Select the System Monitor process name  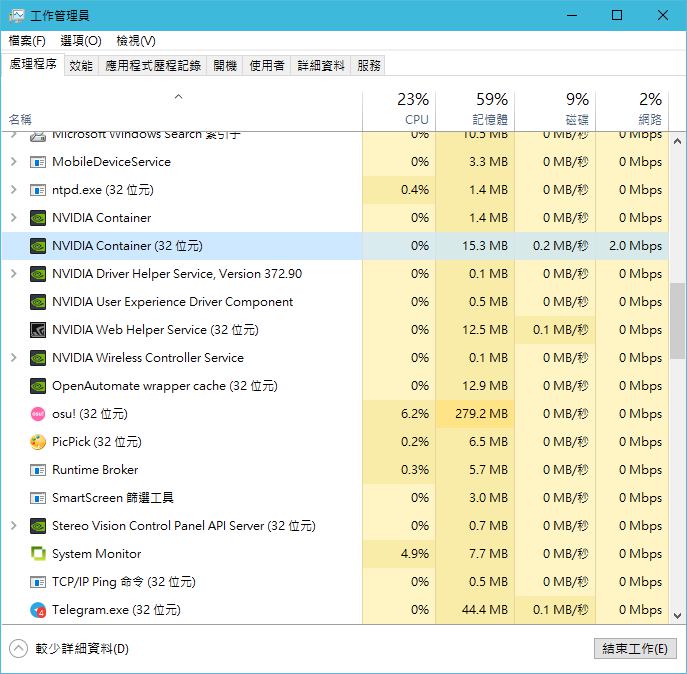click(96, 554)
